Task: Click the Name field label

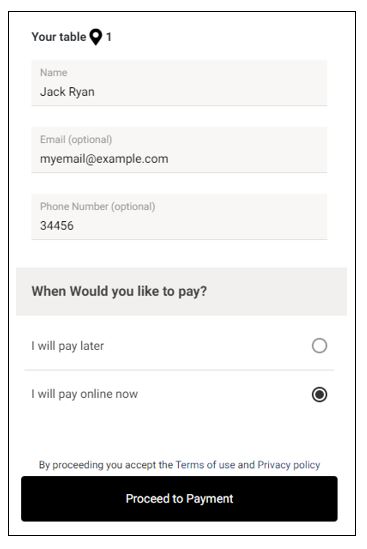Action: 54,72
